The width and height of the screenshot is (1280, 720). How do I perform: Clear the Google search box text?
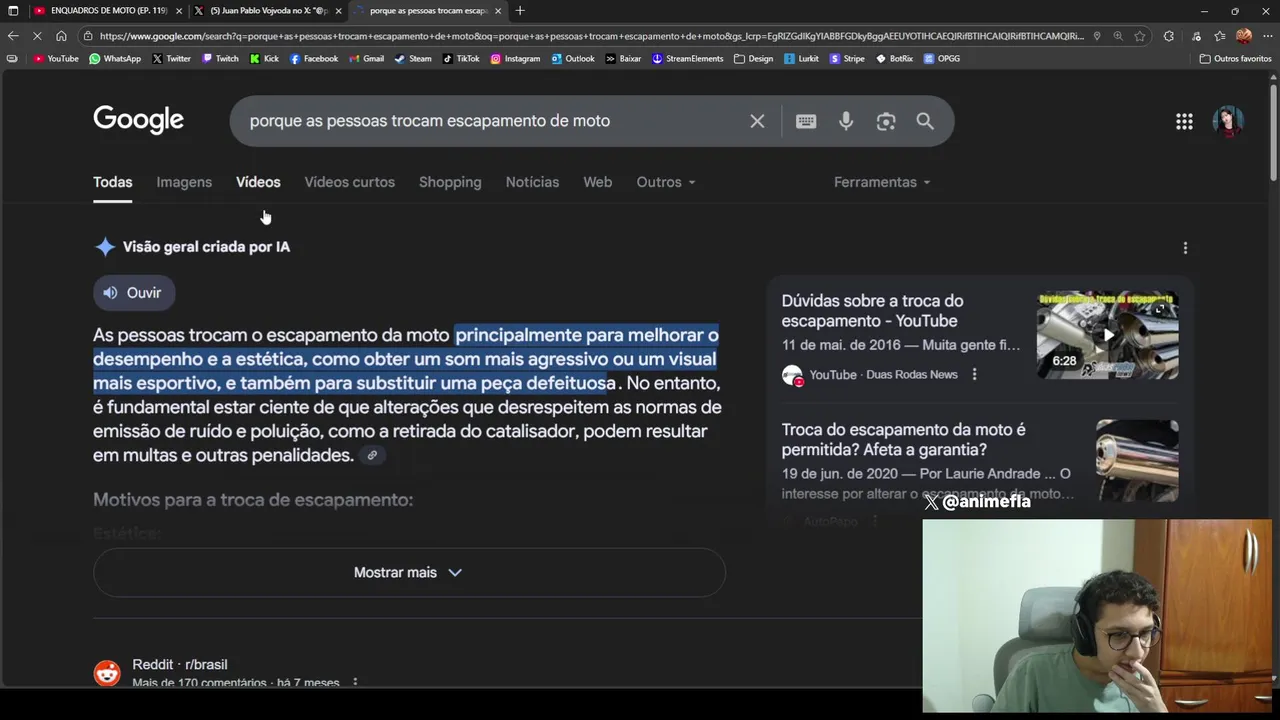tap(757, 121)
